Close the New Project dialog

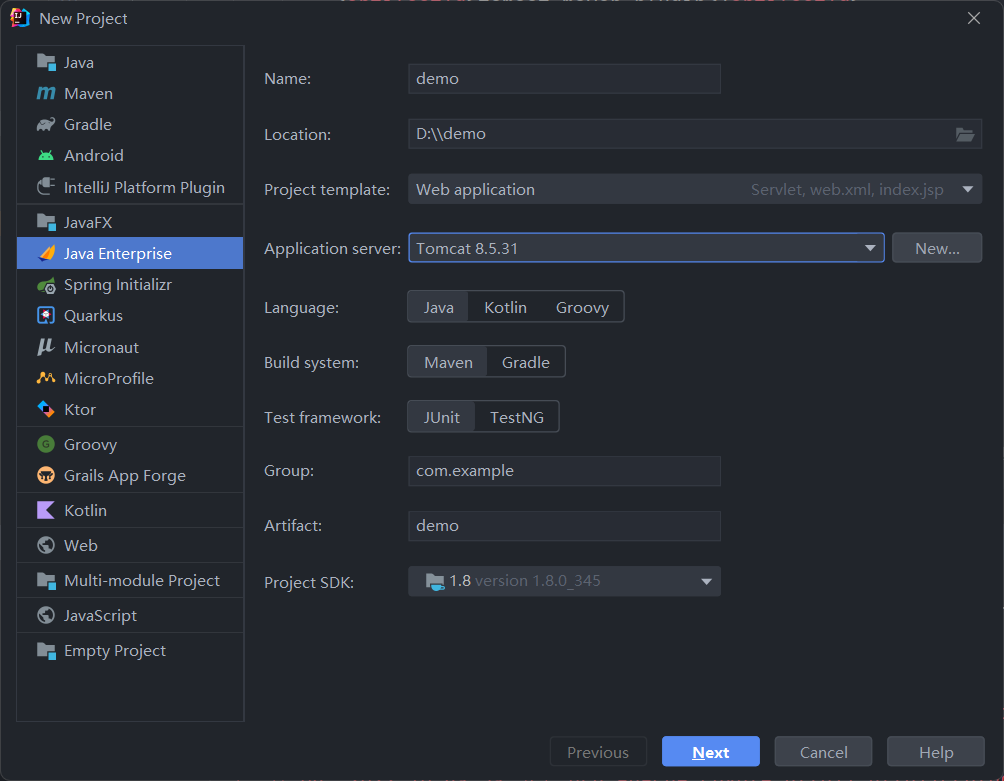click(x=974, y=18)
